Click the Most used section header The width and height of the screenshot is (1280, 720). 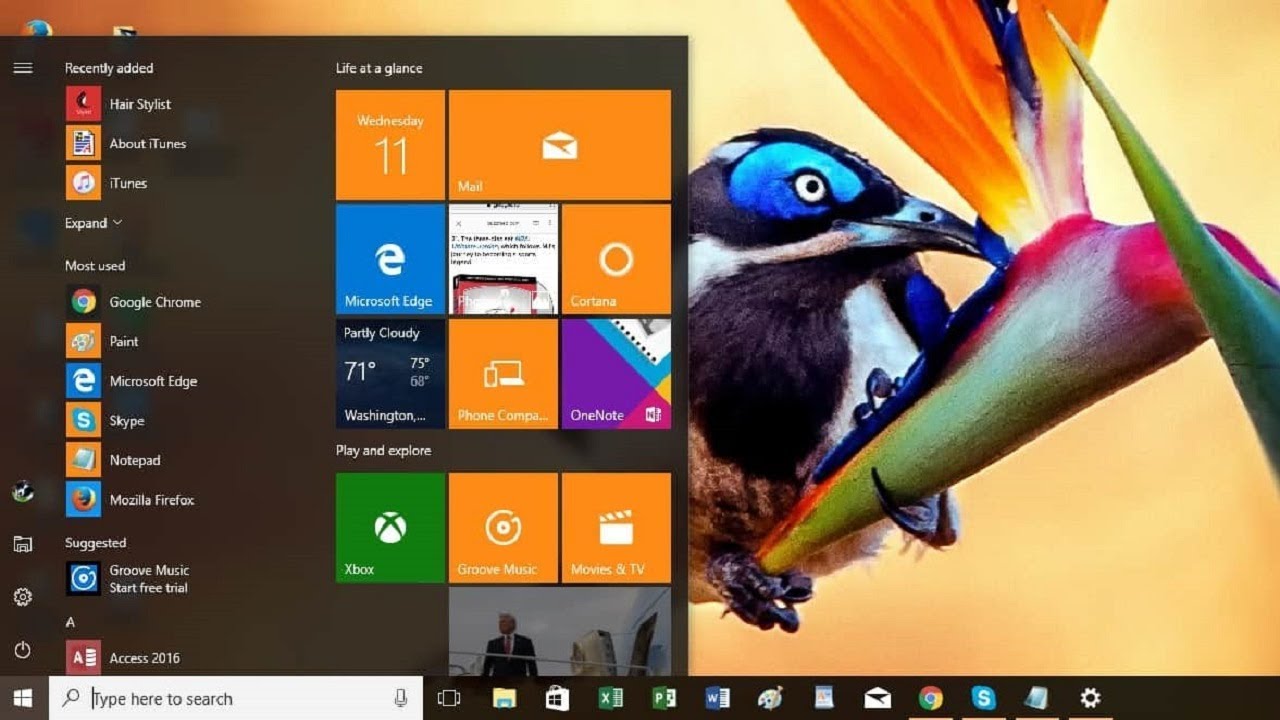(95, 265)
